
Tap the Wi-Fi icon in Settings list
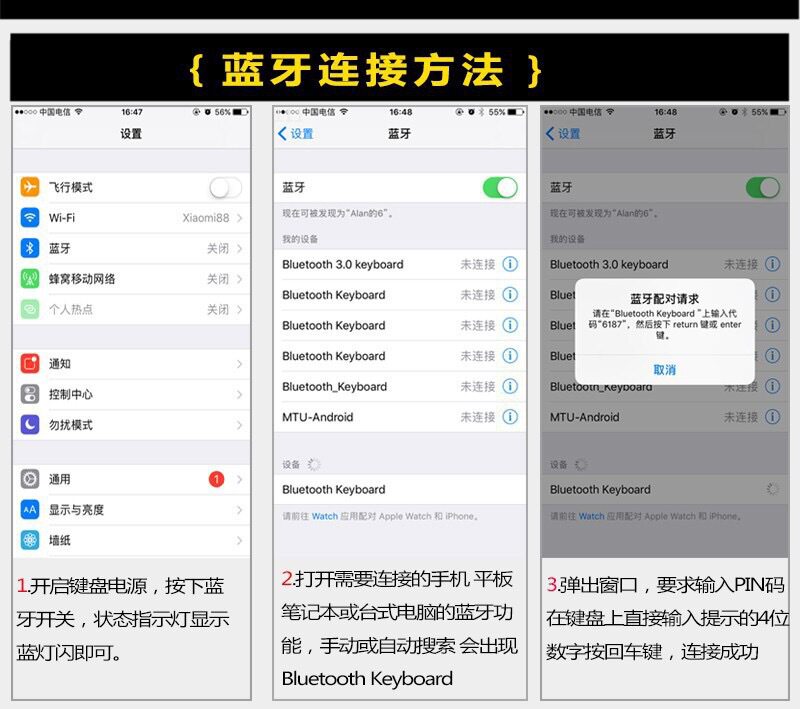coord(30,217)
